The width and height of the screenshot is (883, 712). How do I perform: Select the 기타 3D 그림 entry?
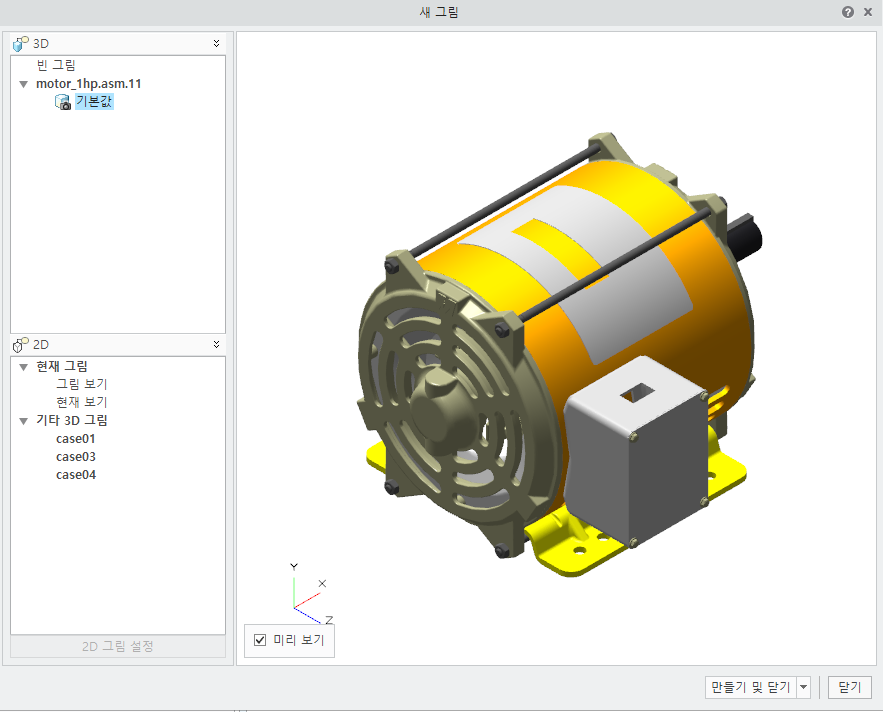pos(72,421)
